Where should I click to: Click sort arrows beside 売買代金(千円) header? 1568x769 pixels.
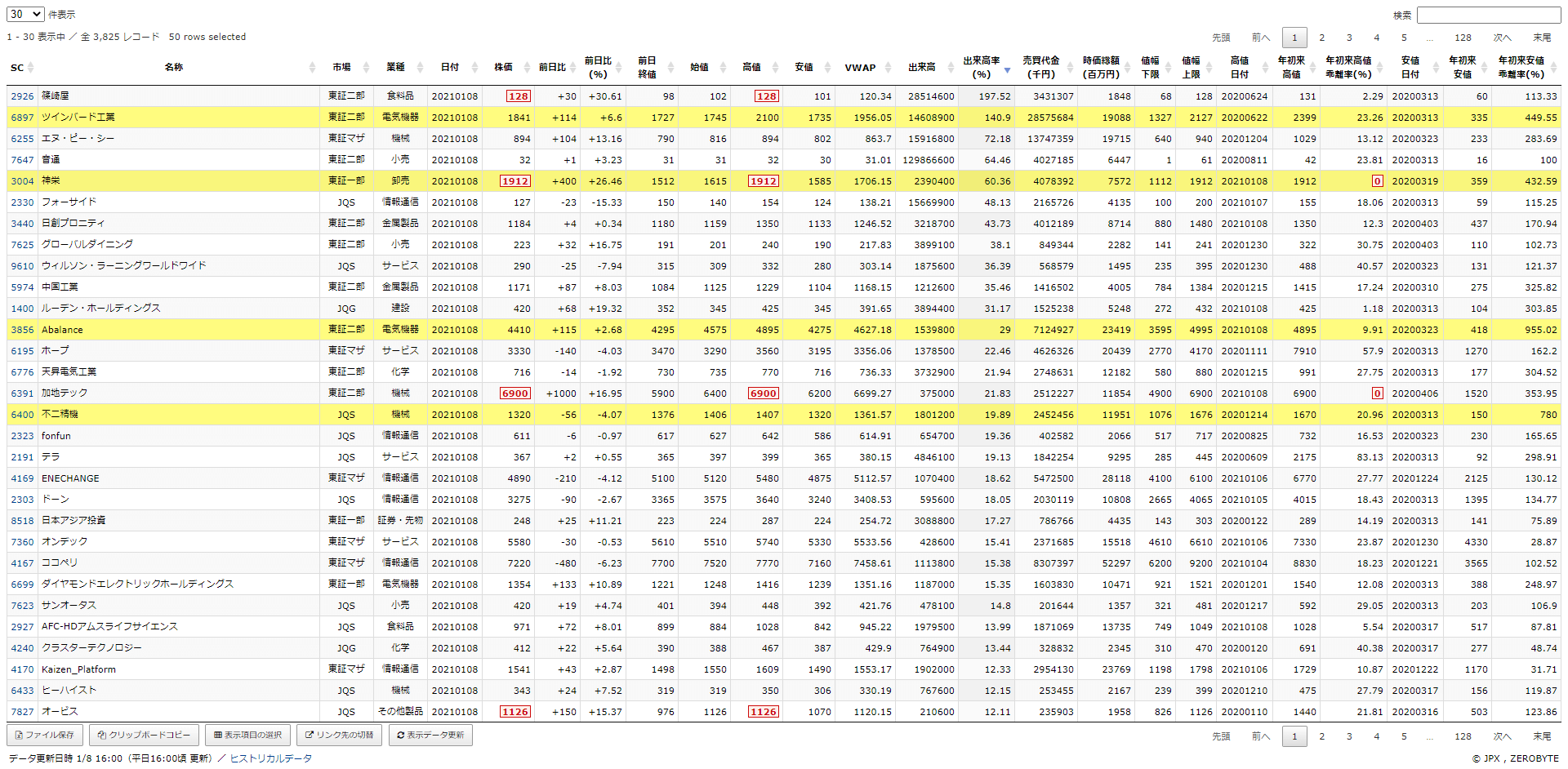(1071, 68)
